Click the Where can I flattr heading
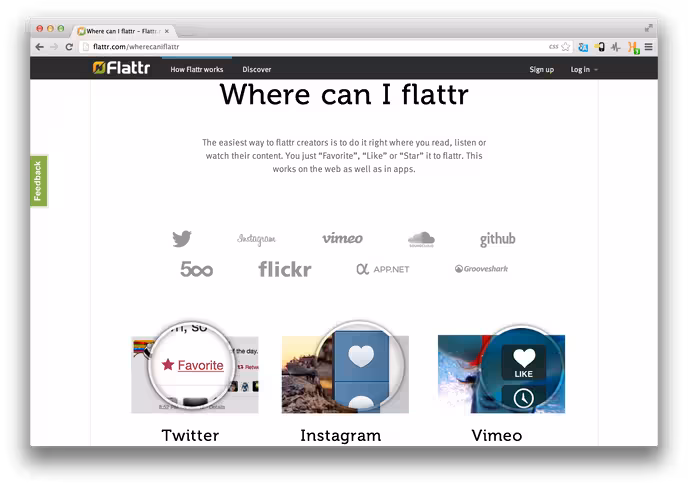Screen dimensions: 688x488 tap(344, 94)
